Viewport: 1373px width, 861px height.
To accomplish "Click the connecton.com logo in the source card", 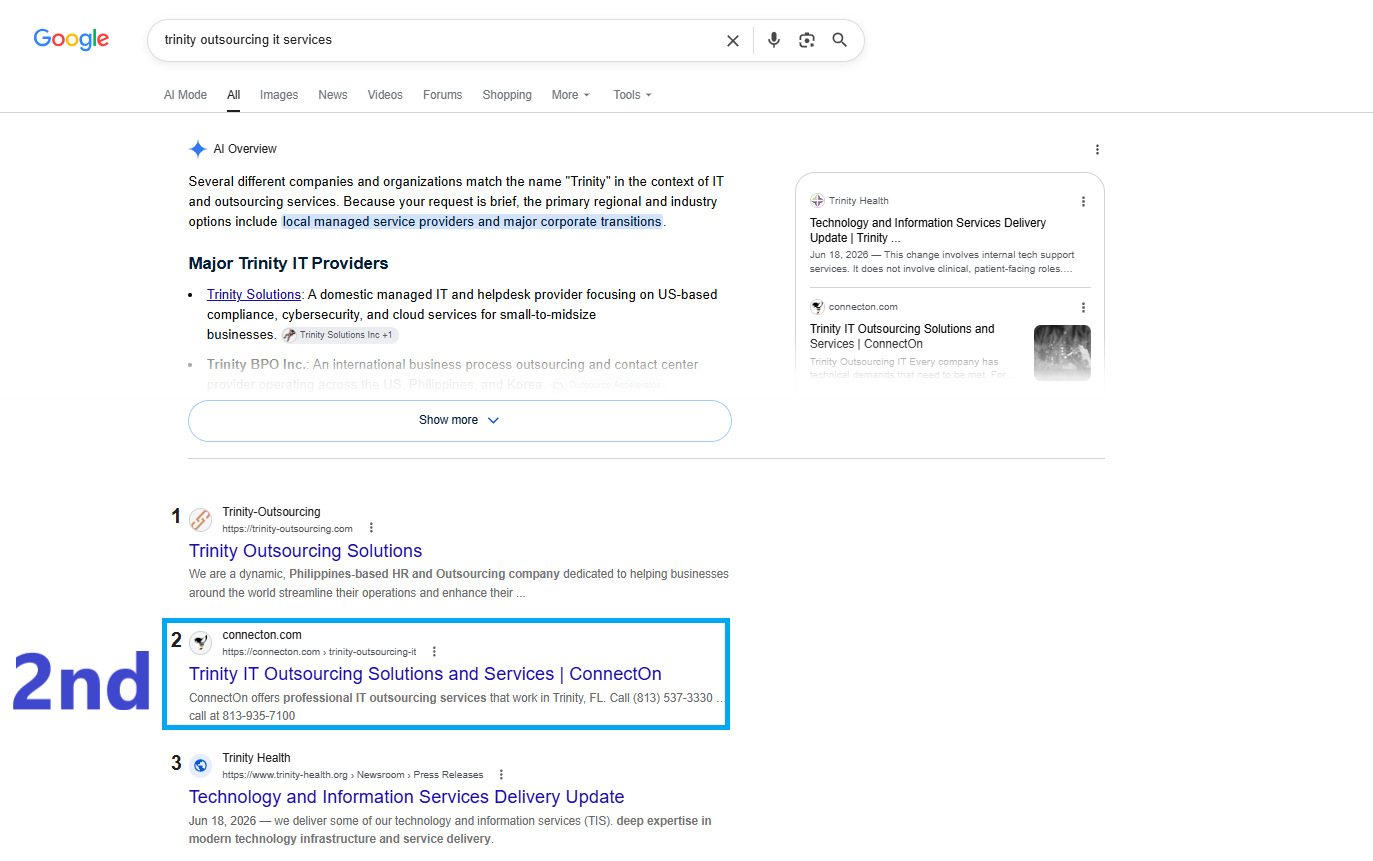I will tap(817, 307).
